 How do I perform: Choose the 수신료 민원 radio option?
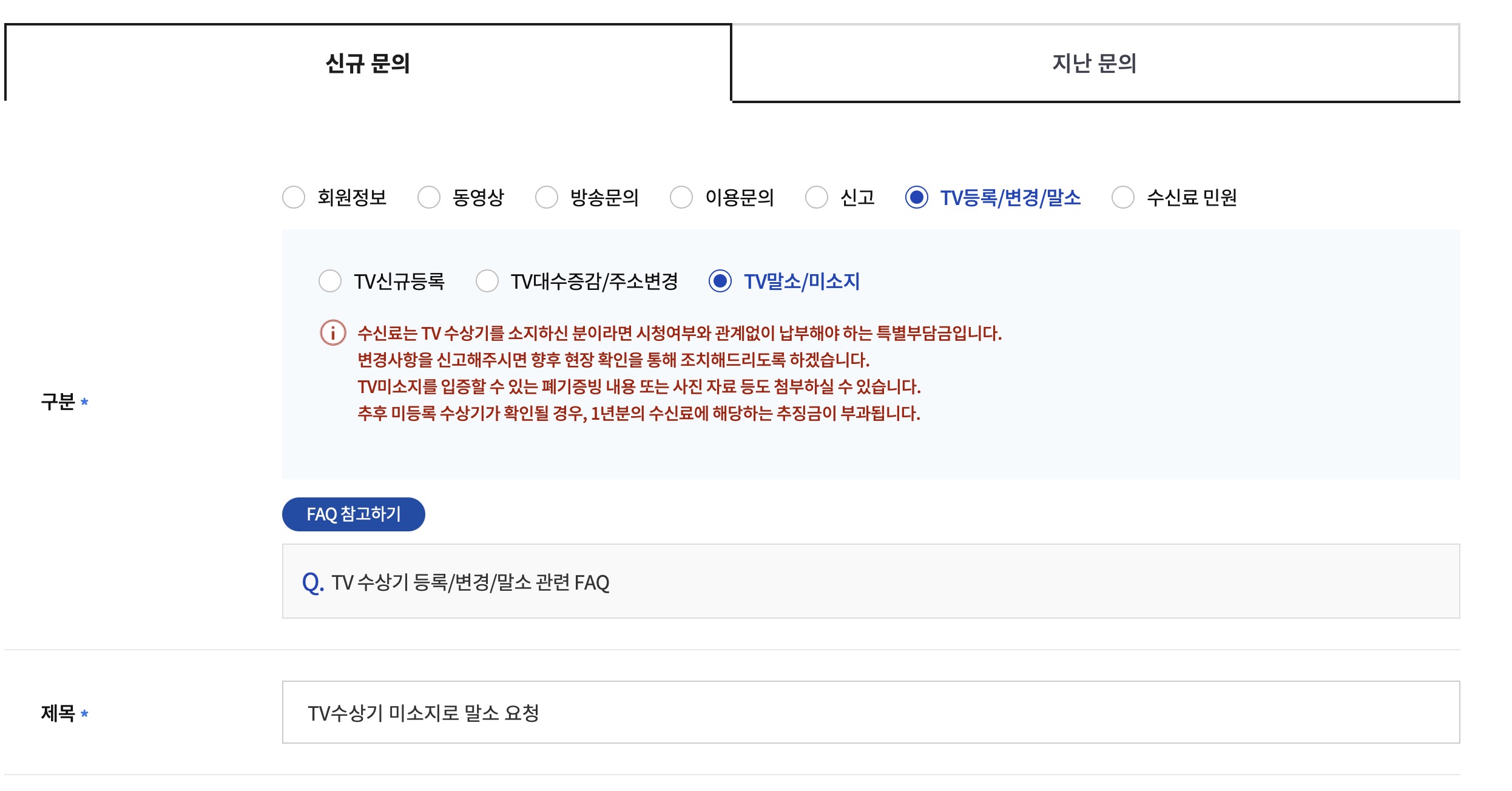click(x=1123, y=197)
